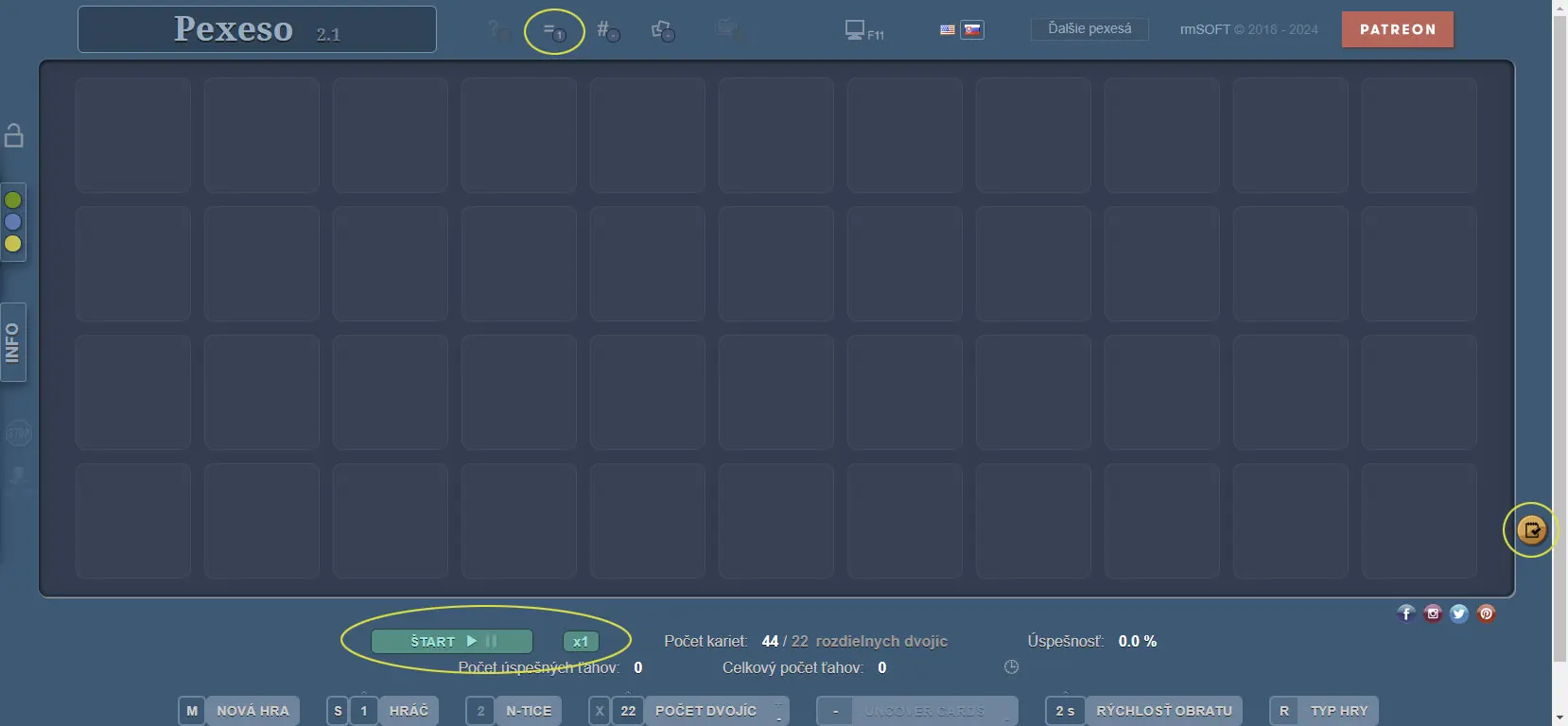Choose the green color theme dot
This screenshot has height=726, width=1568.
(x=13, y=200)
